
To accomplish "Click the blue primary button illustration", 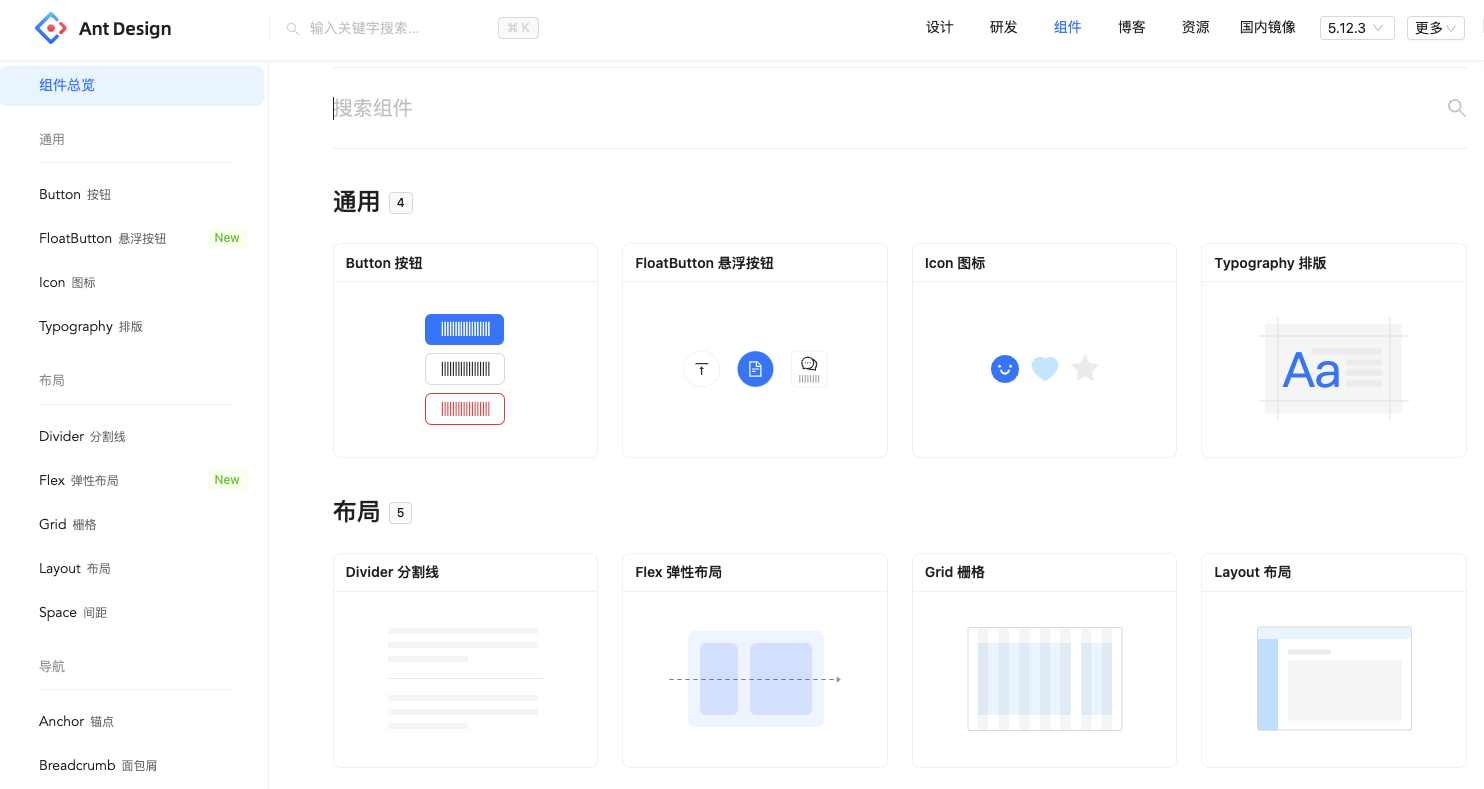I will [464, 329].
